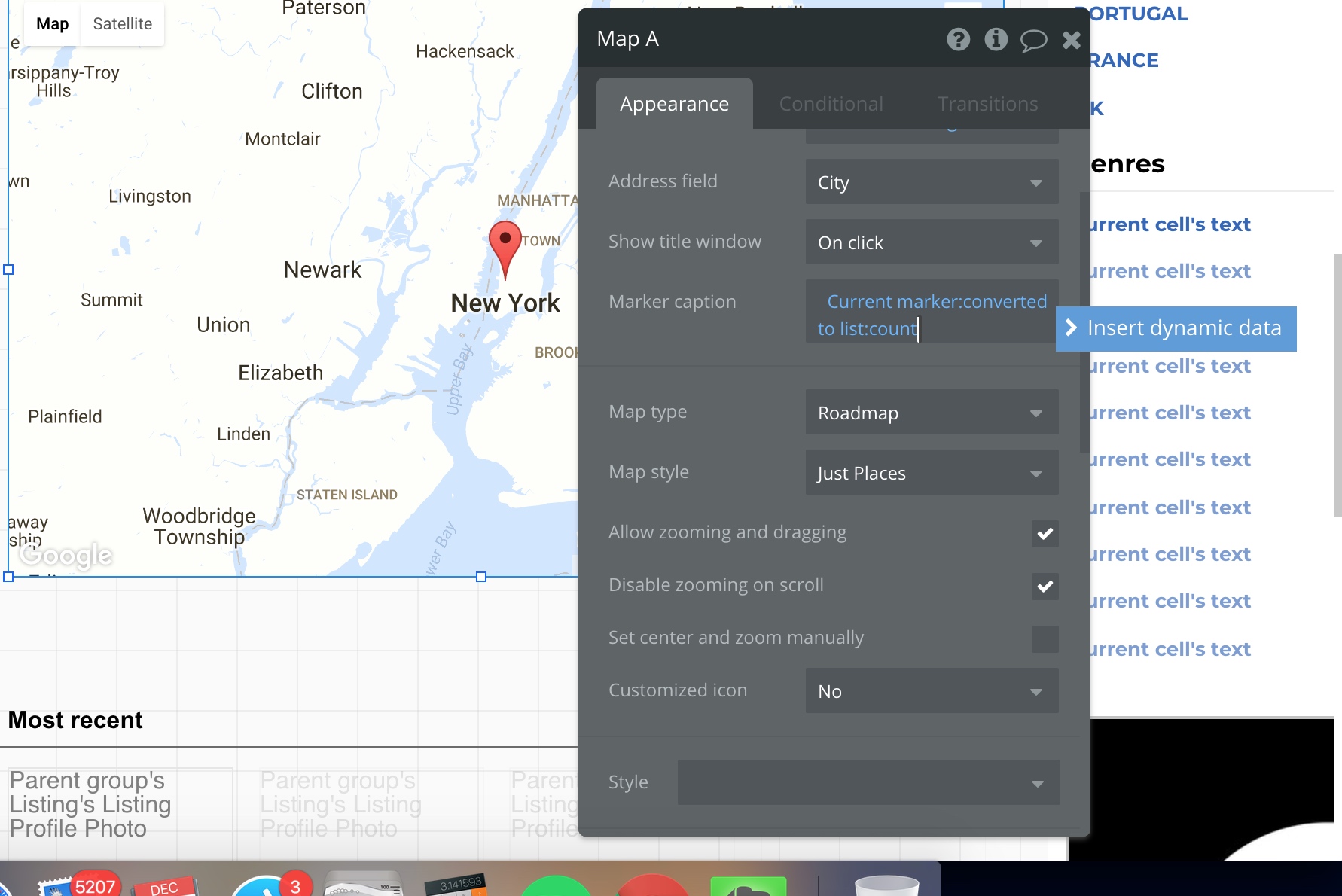Open Show title window dropdown
This screenshot has width=1342, height=896.
[x=932, y=242]
